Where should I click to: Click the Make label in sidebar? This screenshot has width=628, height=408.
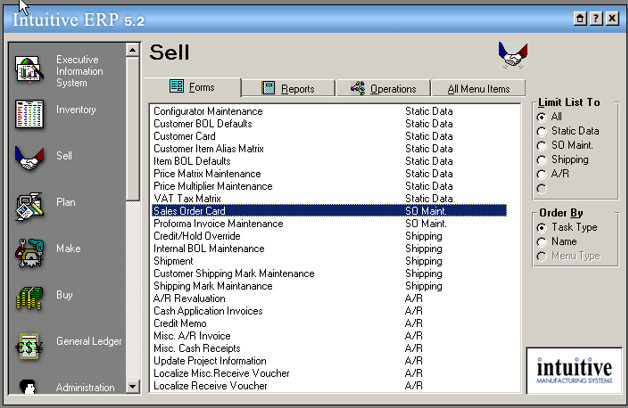pos(68,249)
